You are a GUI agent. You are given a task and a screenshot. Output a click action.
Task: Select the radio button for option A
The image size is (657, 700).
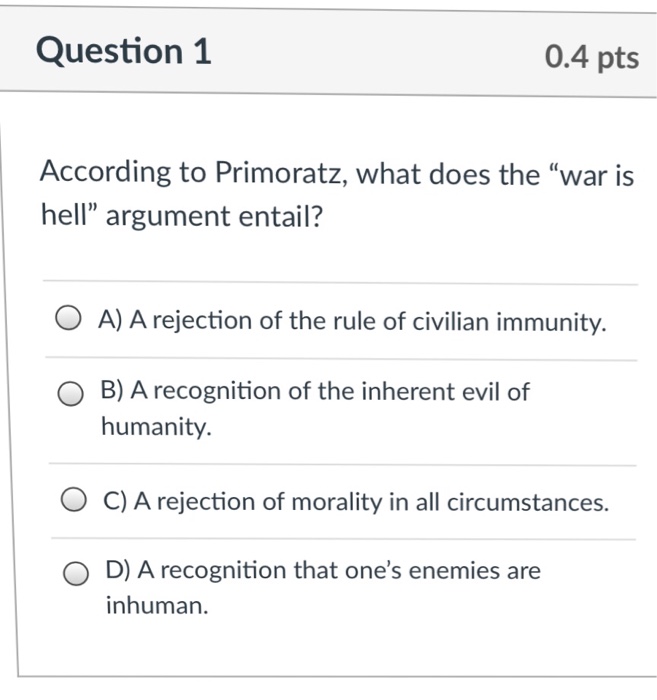68,318
